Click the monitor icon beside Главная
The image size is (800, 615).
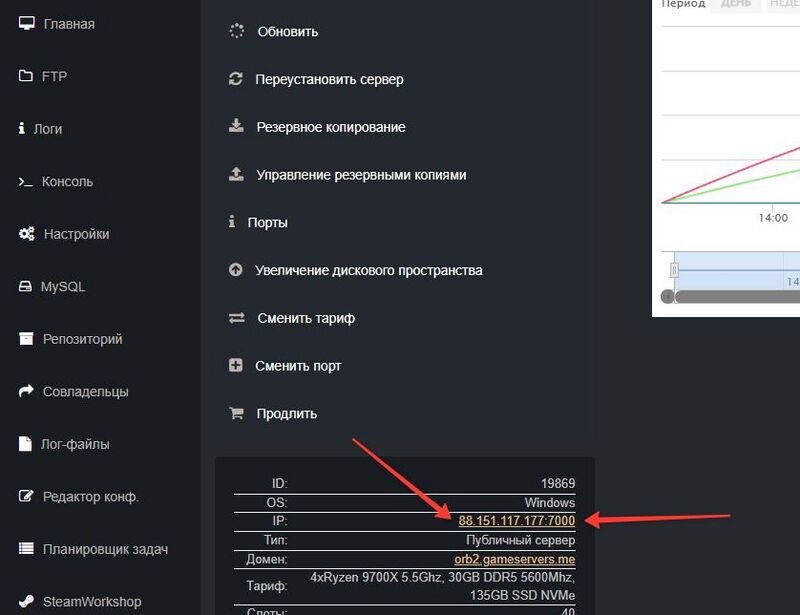(27, 23)
